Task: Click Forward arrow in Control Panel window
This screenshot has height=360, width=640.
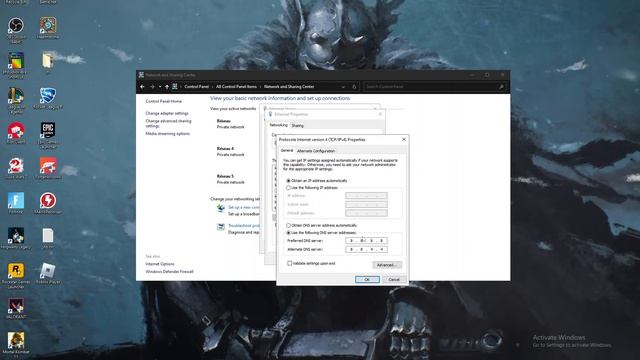Action: (x=152, y=87)
